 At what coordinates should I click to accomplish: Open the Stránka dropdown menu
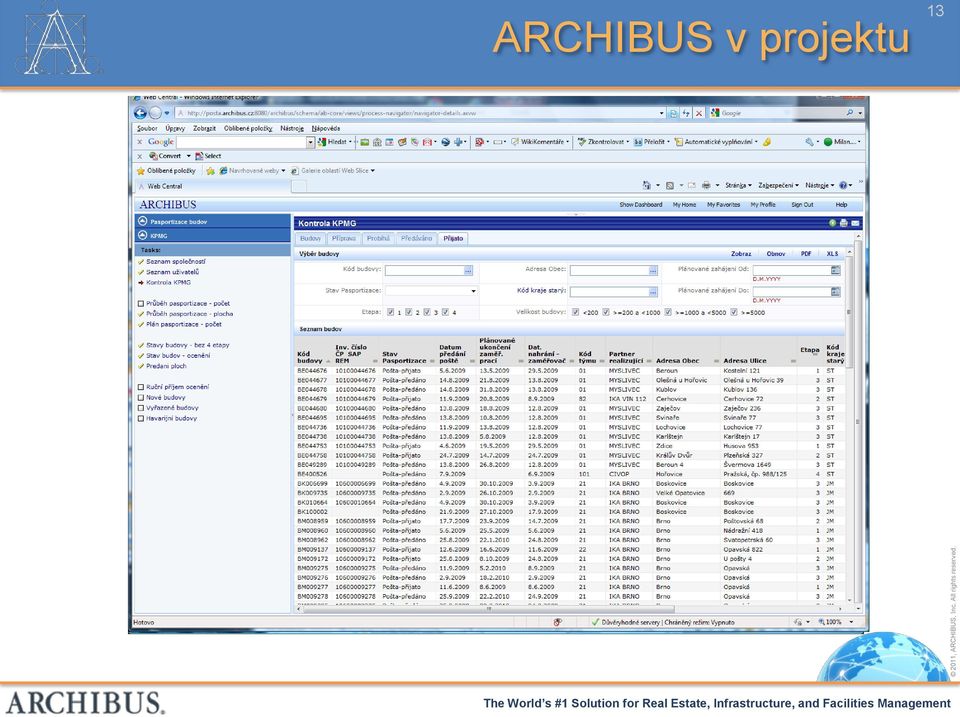click(738, 185)
